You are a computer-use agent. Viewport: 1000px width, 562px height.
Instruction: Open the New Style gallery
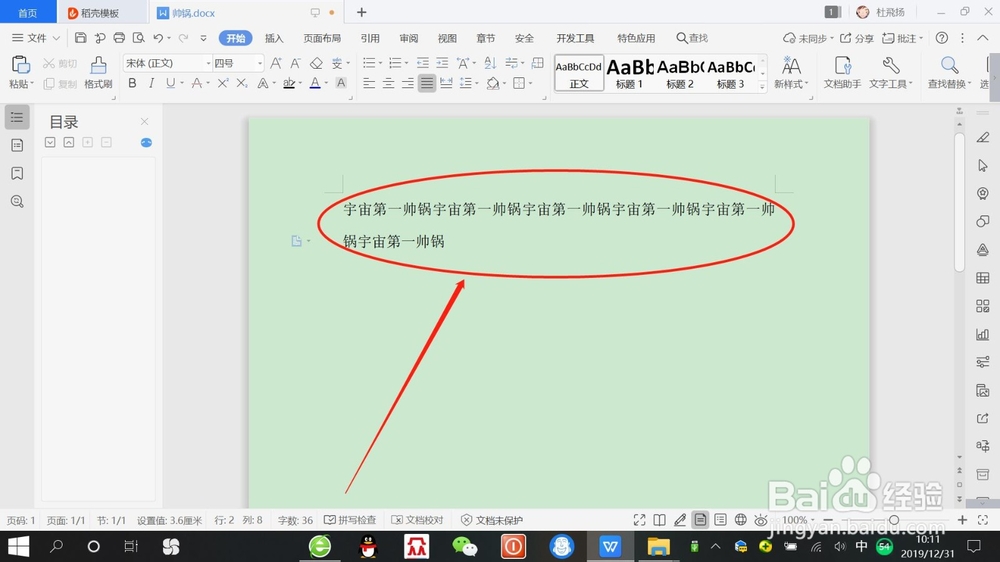(x=791, y=71)
